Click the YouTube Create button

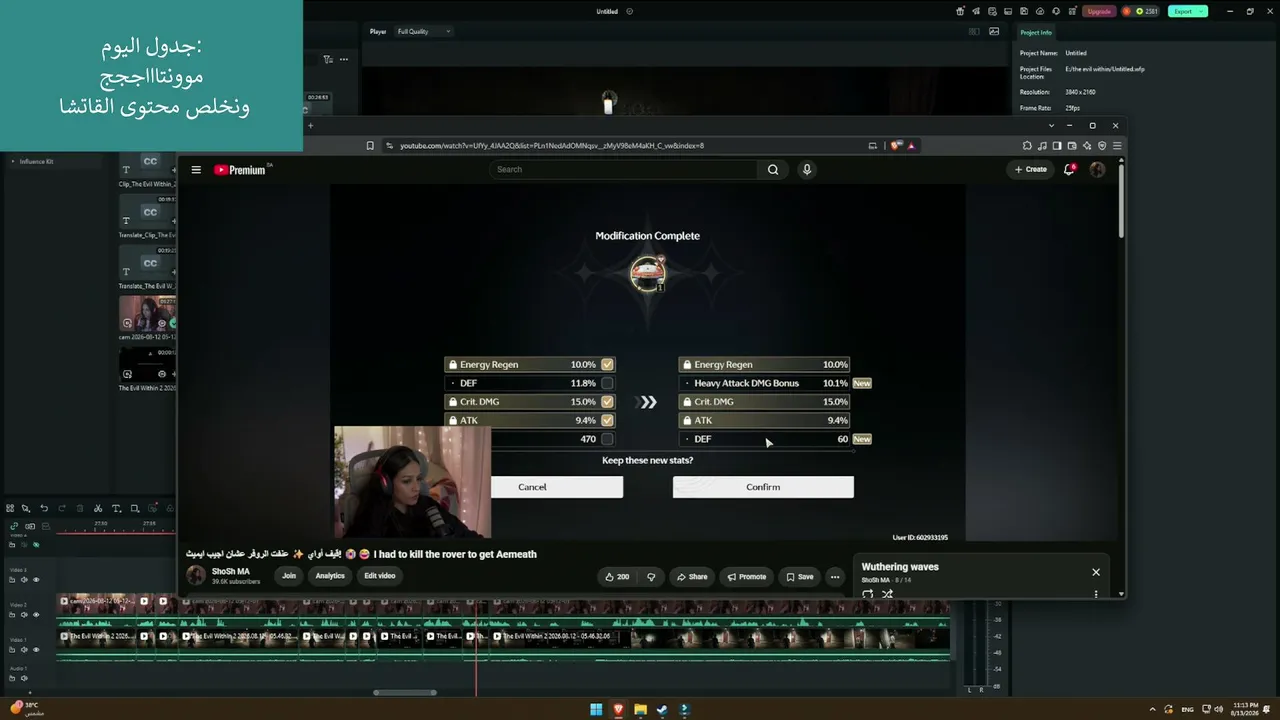point(1031,170)
